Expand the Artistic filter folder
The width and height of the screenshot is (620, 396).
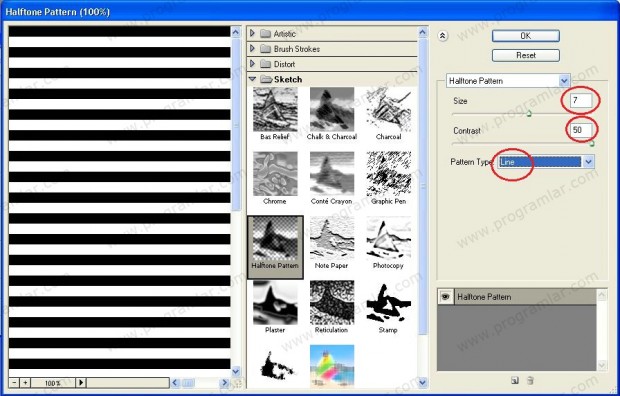click(x=252, y=33)
